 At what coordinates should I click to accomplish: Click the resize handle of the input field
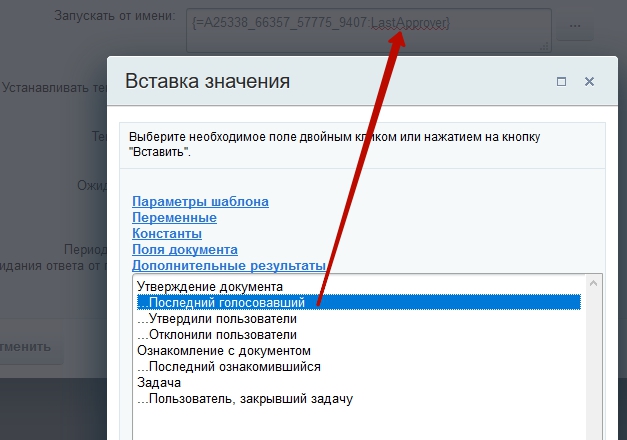point(545,46)
